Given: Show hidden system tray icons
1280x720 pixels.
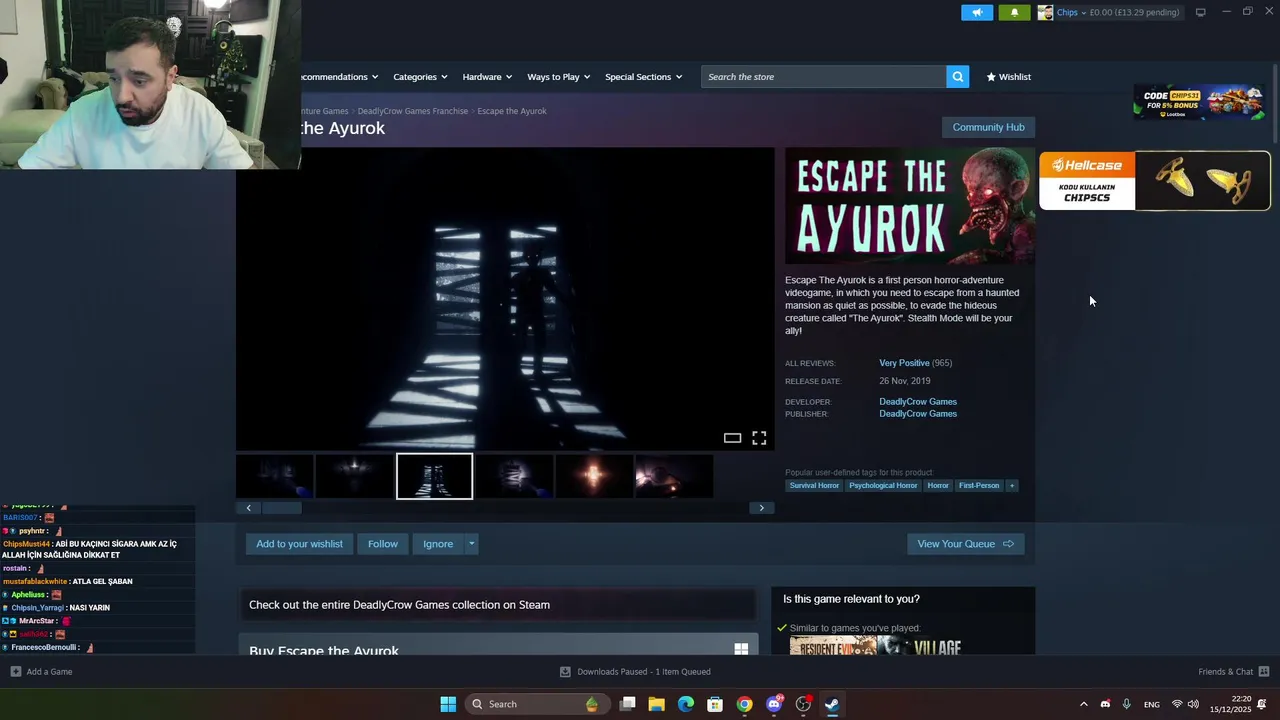Looking at the screenshot, I should click(x=1083, y=704).
